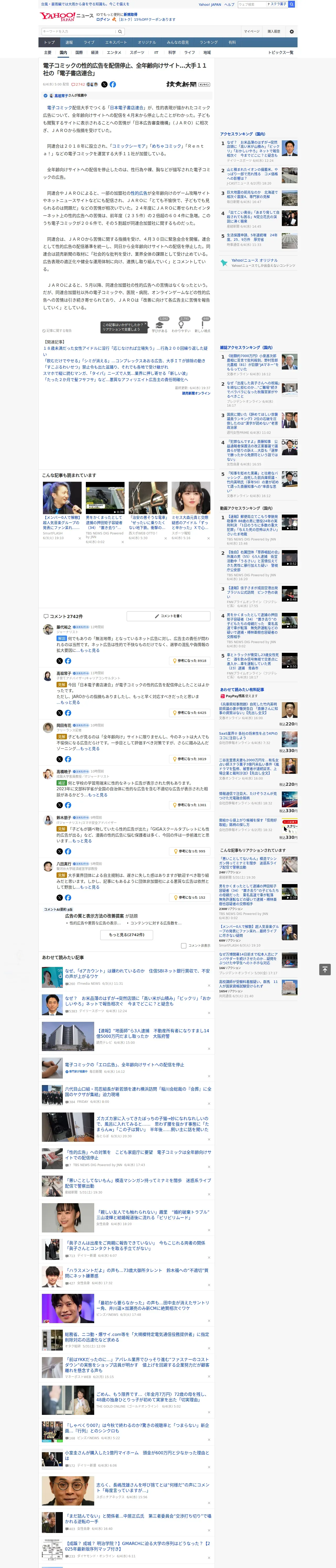This screenshot has width=336, height=1568.
Task: Open the マイページ link
Action: pyautogui.click(x=251, y=32)
